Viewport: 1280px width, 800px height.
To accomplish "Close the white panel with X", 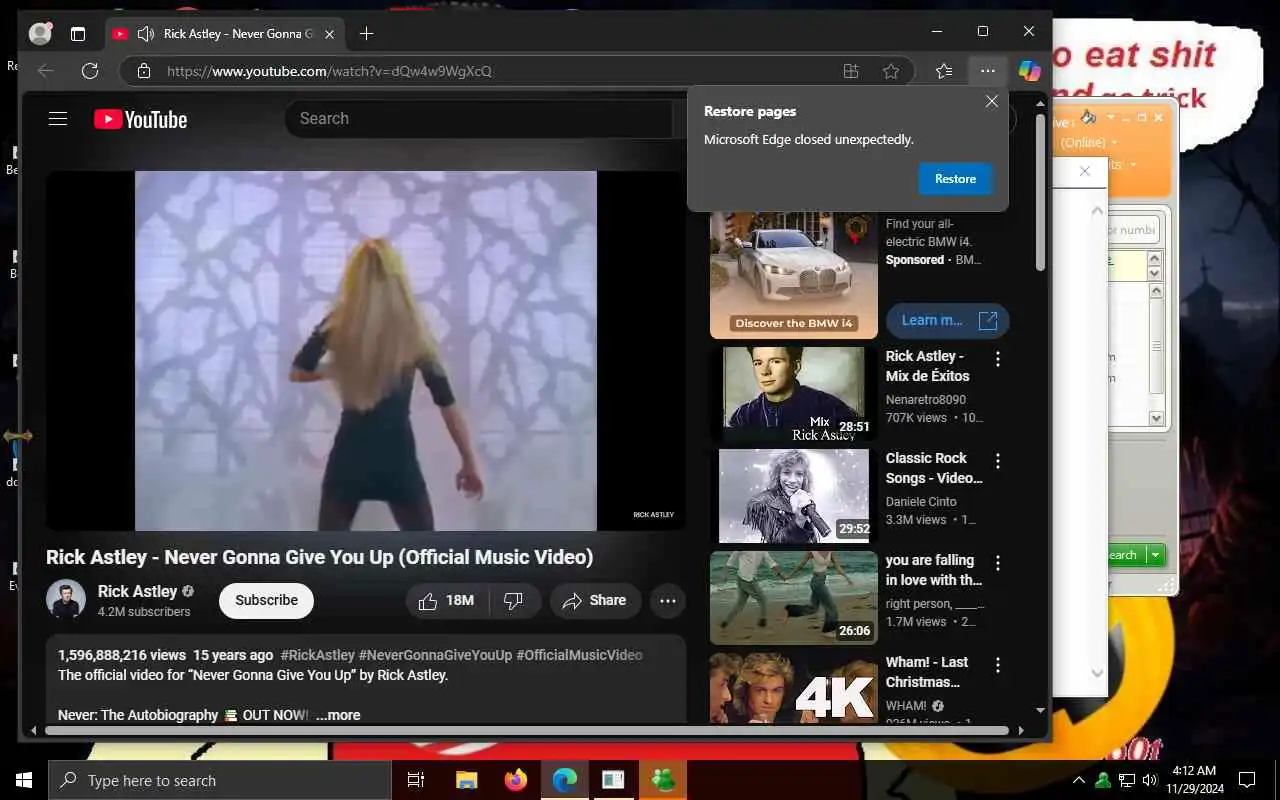I will point(1084,171).
